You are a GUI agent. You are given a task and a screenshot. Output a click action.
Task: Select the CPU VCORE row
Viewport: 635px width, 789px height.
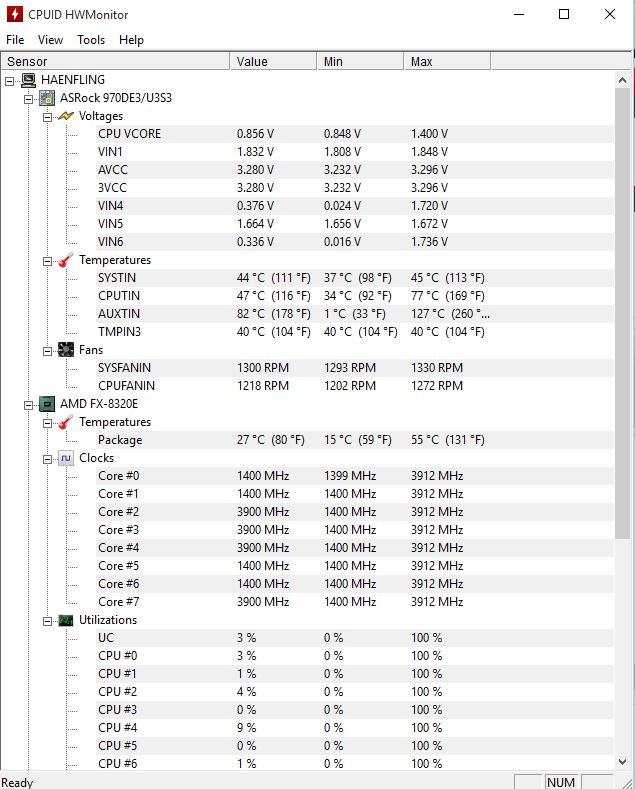pyautogui.click(x=307, y=134)
